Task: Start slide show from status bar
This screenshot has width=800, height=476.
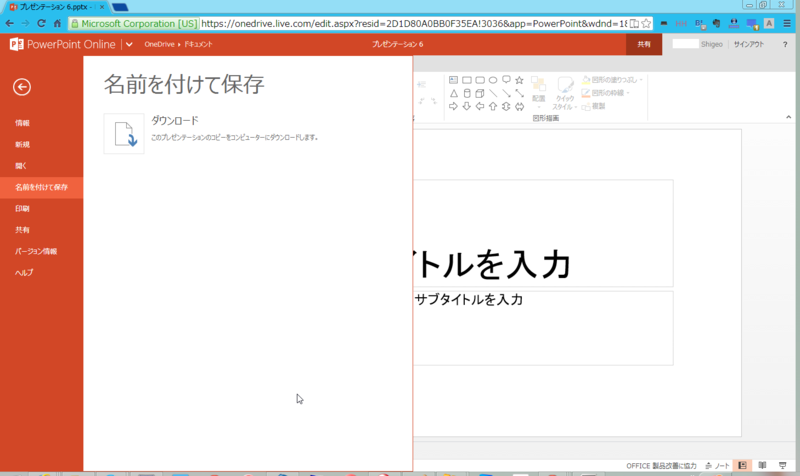Action: click(783, 465)
